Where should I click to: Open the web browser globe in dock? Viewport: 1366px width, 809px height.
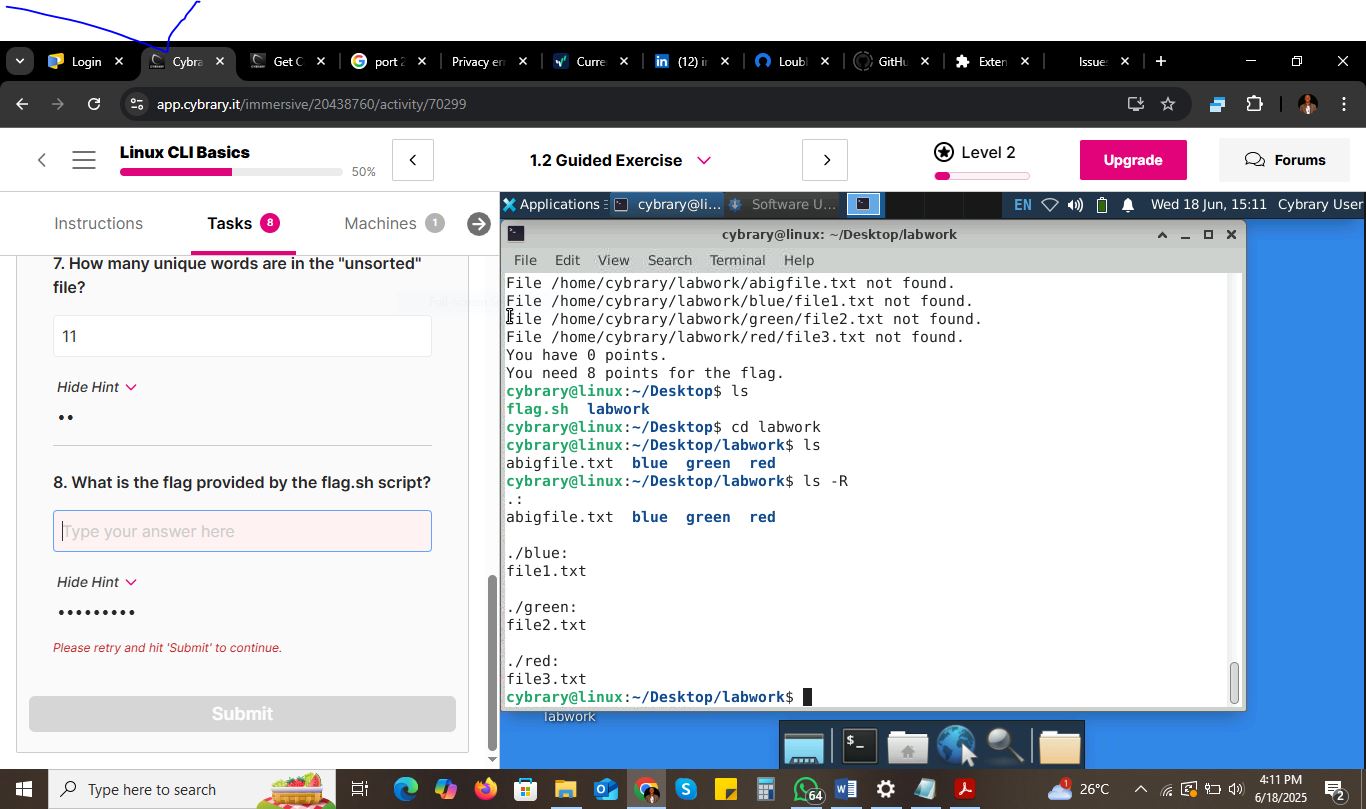[x=956, y=746]
